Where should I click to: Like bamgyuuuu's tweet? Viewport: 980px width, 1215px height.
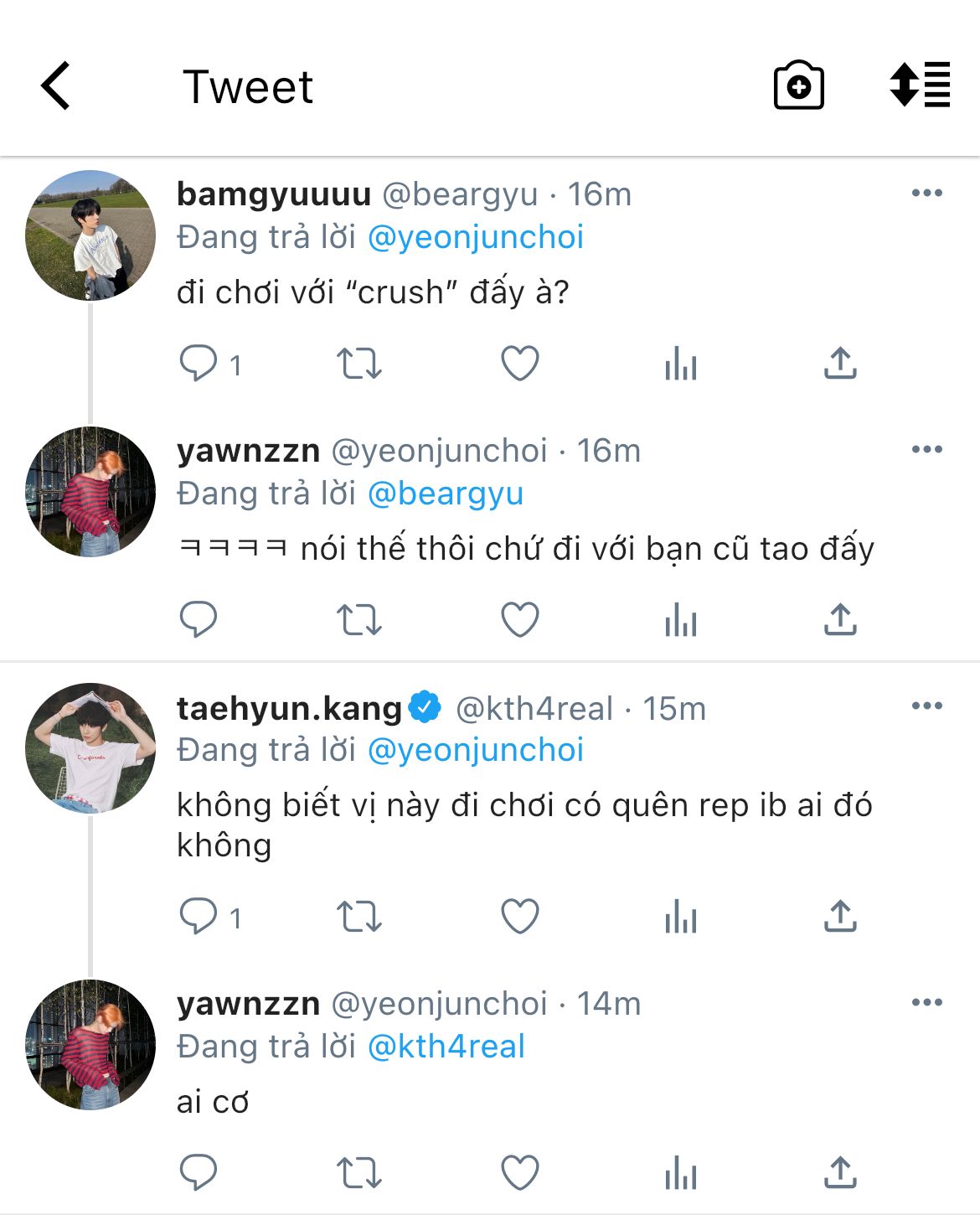[519, 364]
